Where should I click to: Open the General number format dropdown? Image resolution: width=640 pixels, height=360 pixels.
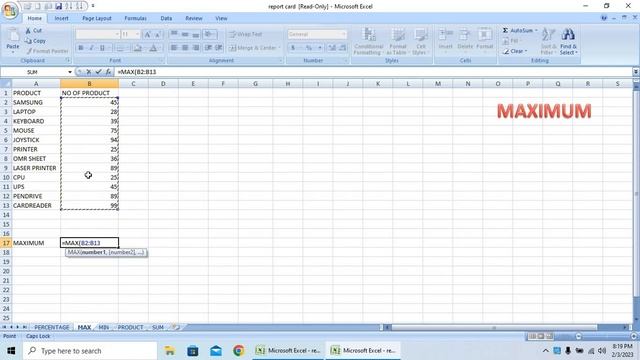(343, 34)
